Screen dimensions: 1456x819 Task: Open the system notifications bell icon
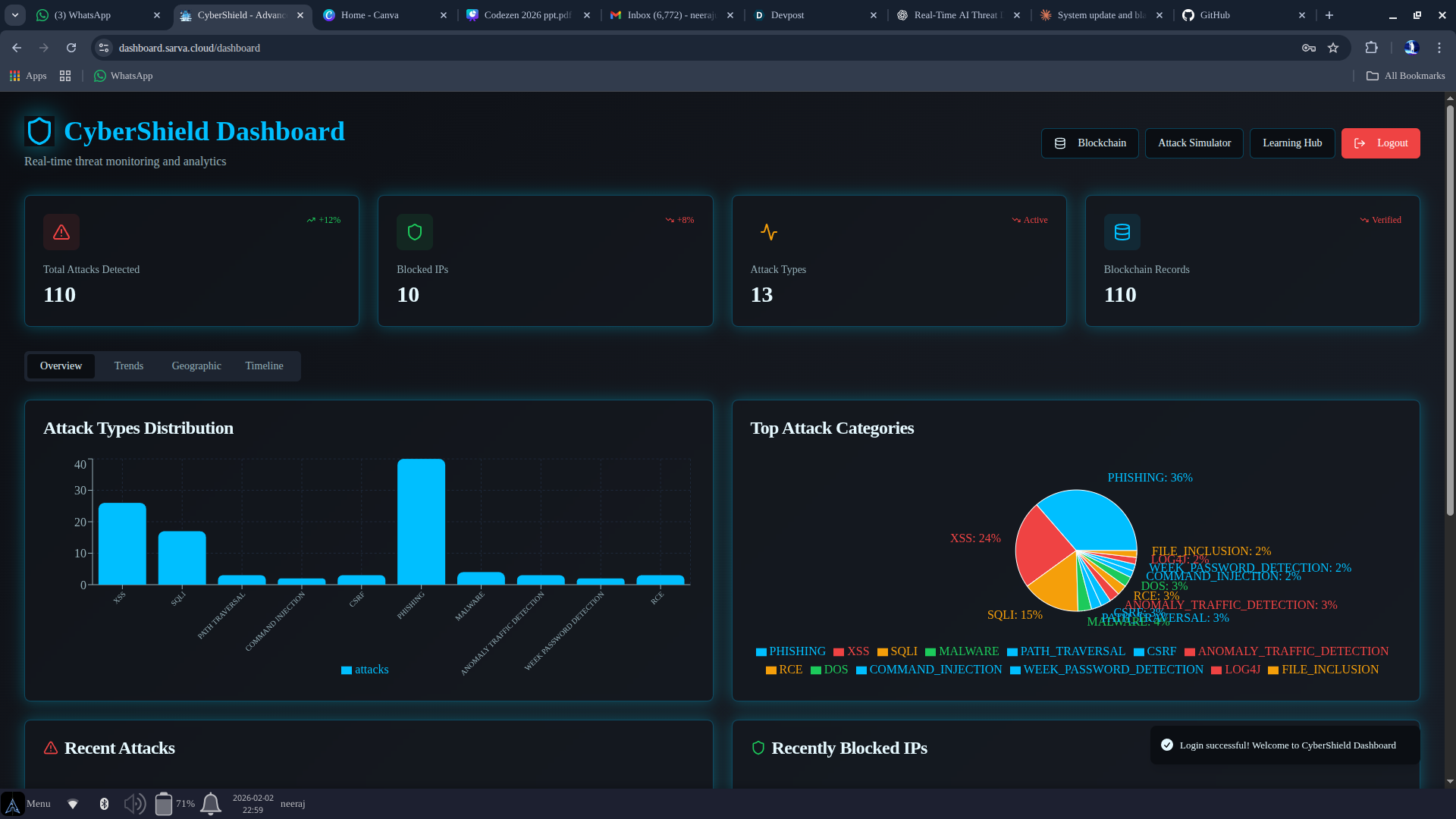point(211,803)
